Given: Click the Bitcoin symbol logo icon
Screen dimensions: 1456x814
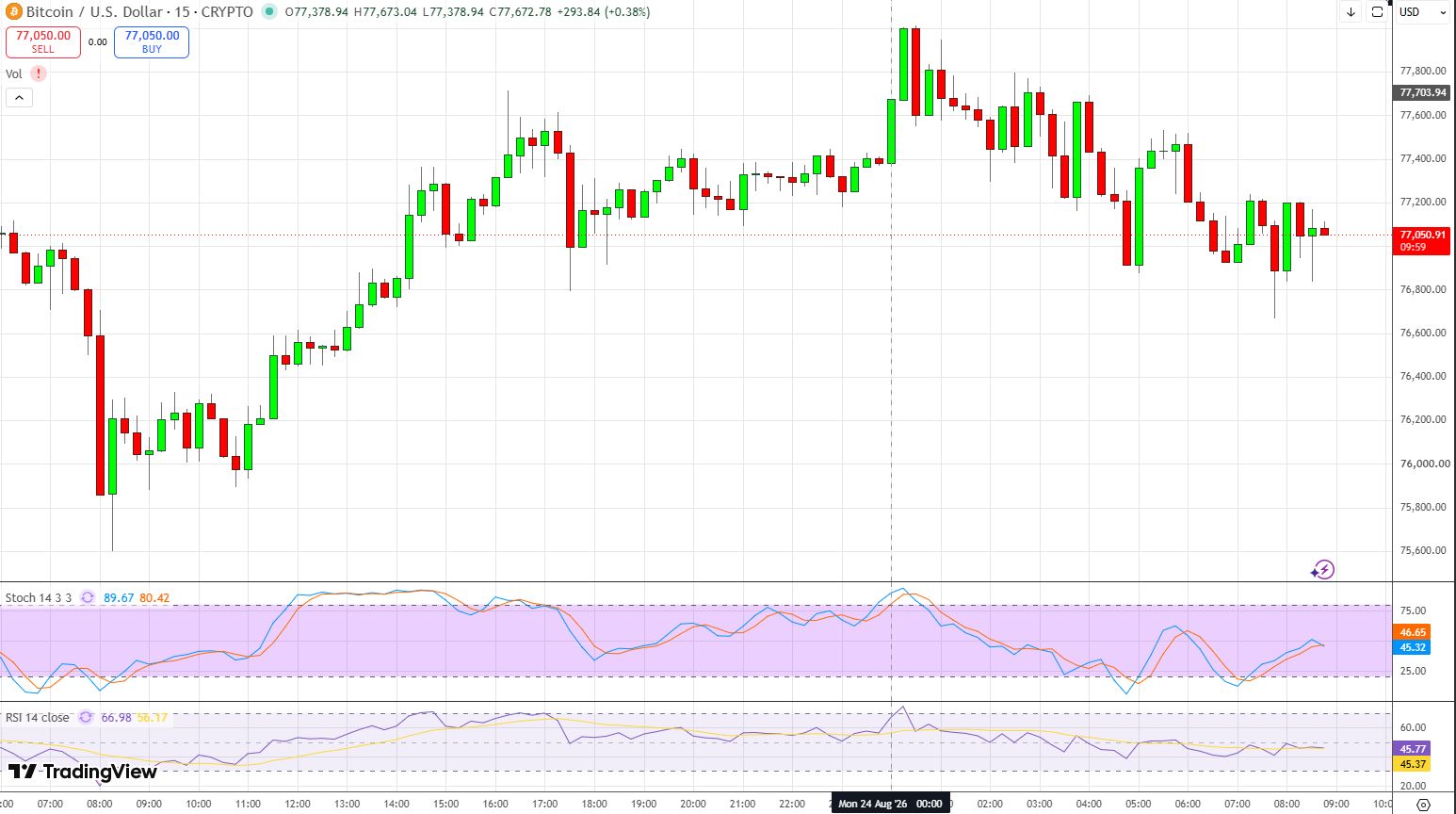Looking at the screenshot, I should click(x=13, y=12).
